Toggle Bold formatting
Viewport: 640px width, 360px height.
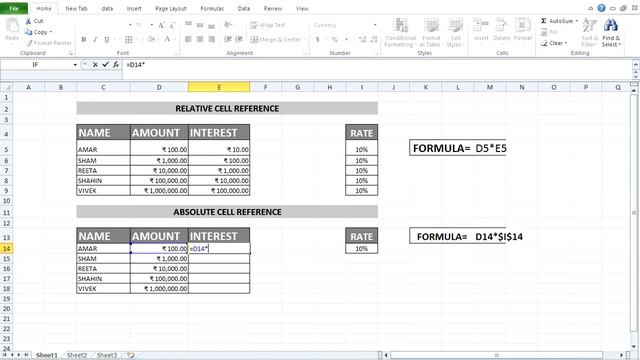[x=84, y=40]
